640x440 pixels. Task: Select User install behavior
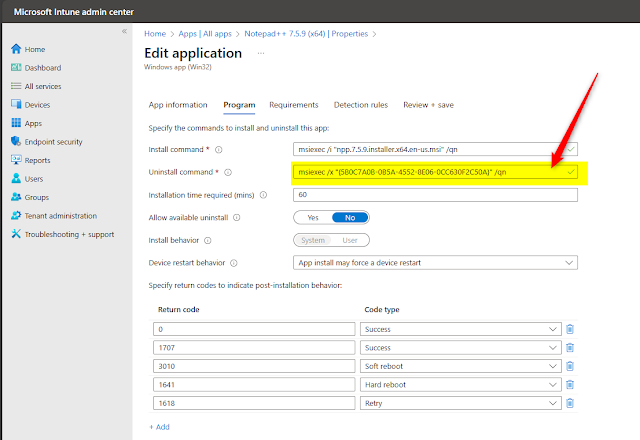click(x=350, y=240)
